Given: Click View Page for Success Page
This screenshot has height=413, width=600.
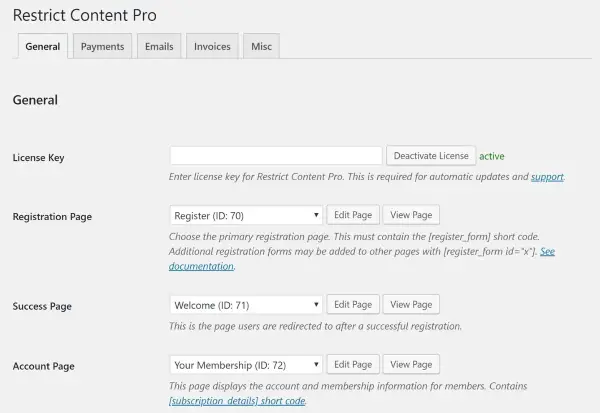Looking at the screenshot, I should [x=411, y=305].
